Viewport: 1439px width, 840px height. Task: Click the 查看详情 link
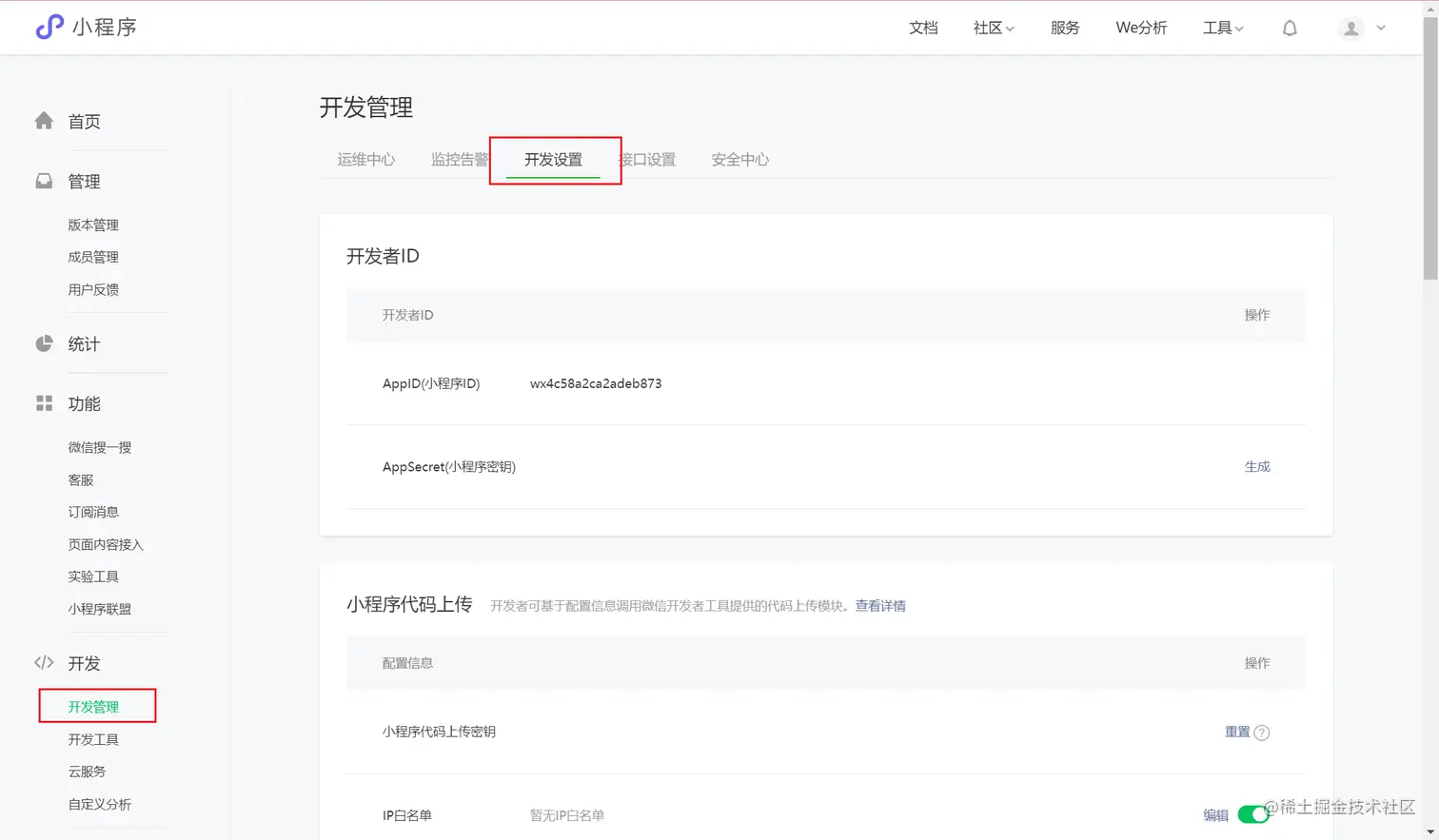click(x=880, y=605)
